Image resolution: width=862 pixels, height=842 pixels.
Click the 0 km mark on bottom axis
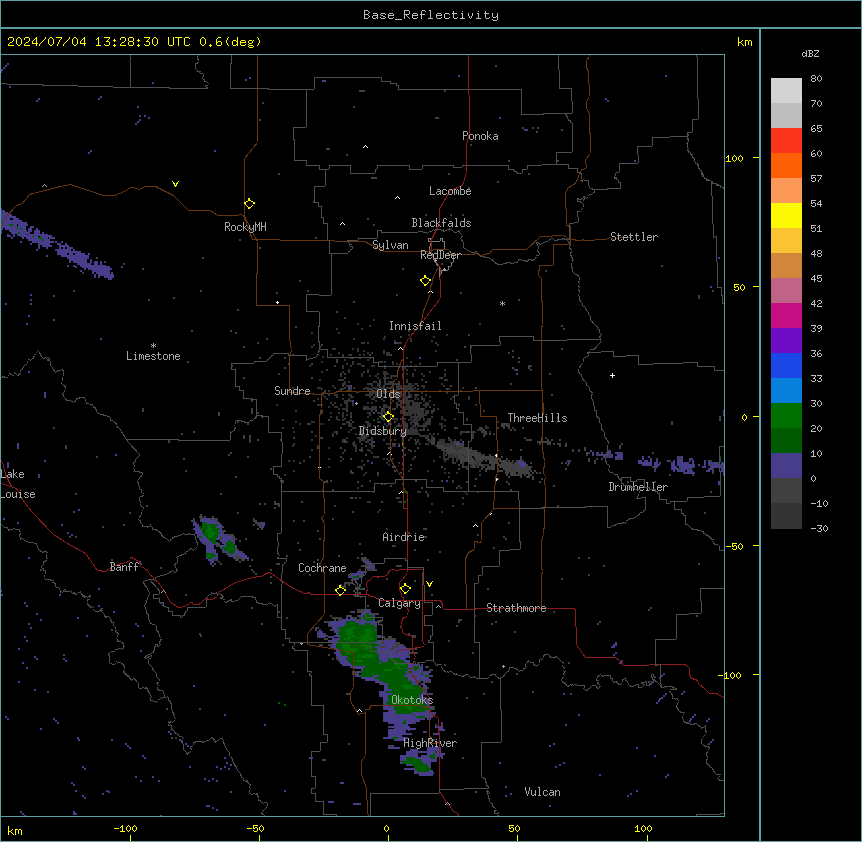tap(386, 828)
